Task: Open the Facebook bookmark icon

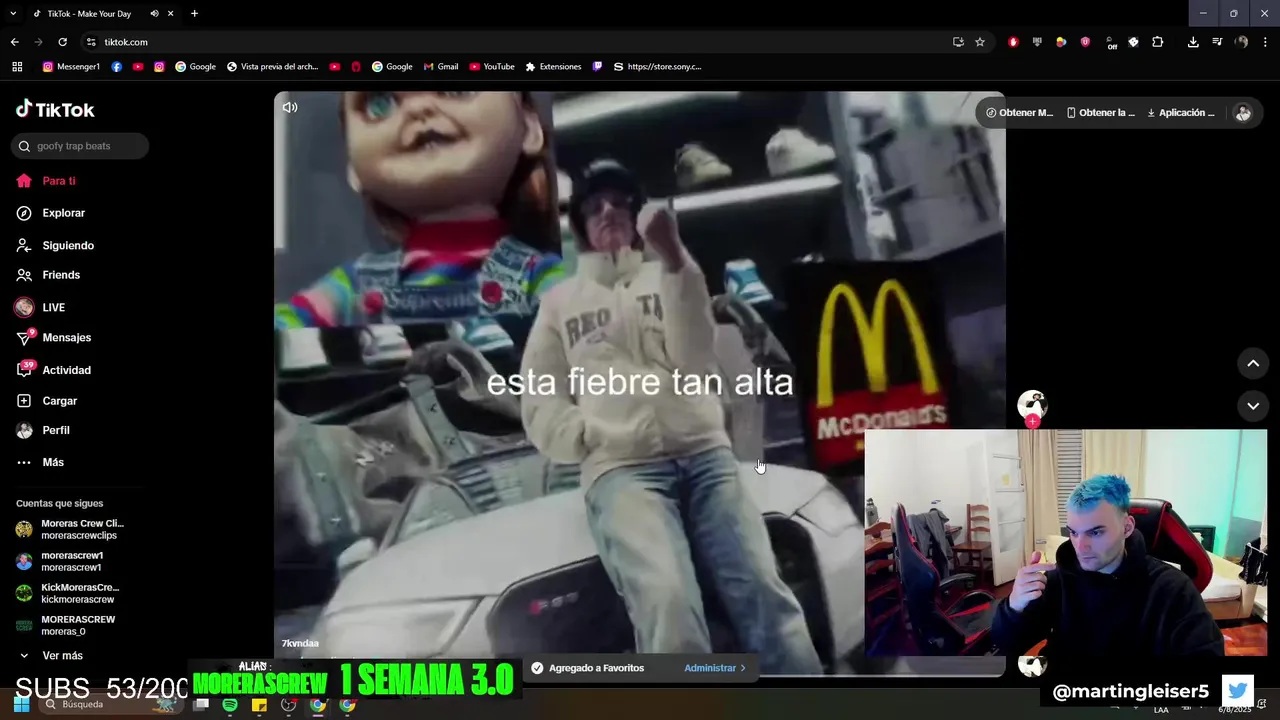Action: 117,67
